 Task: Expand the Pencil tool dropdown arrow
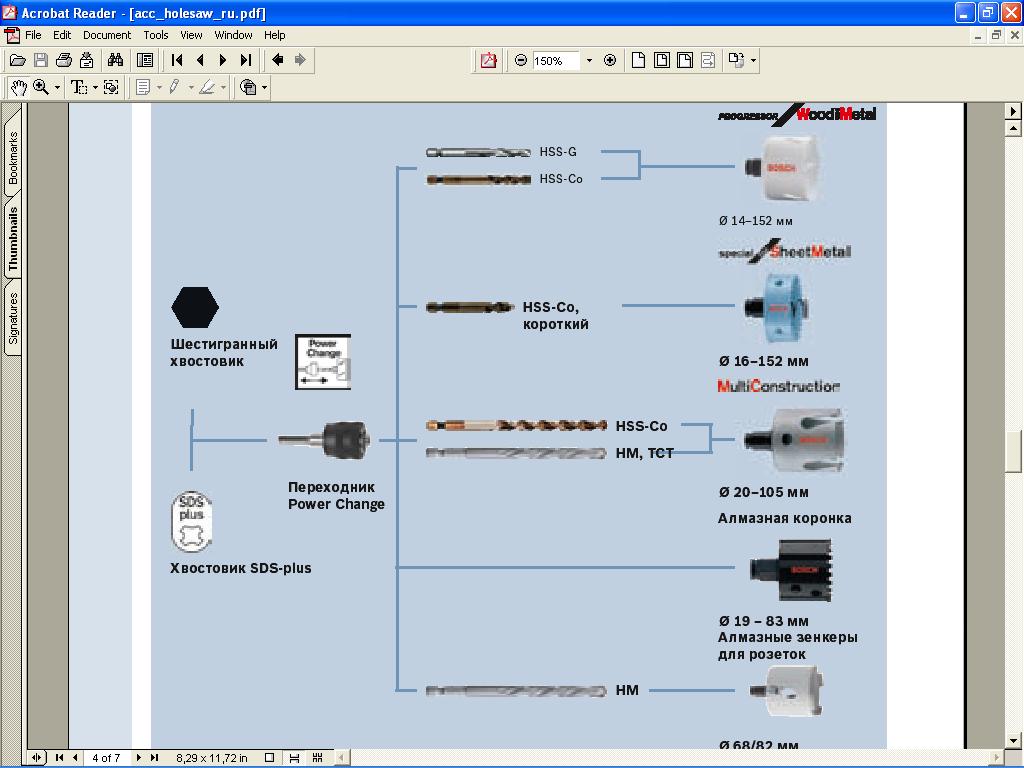click(191, 88)
